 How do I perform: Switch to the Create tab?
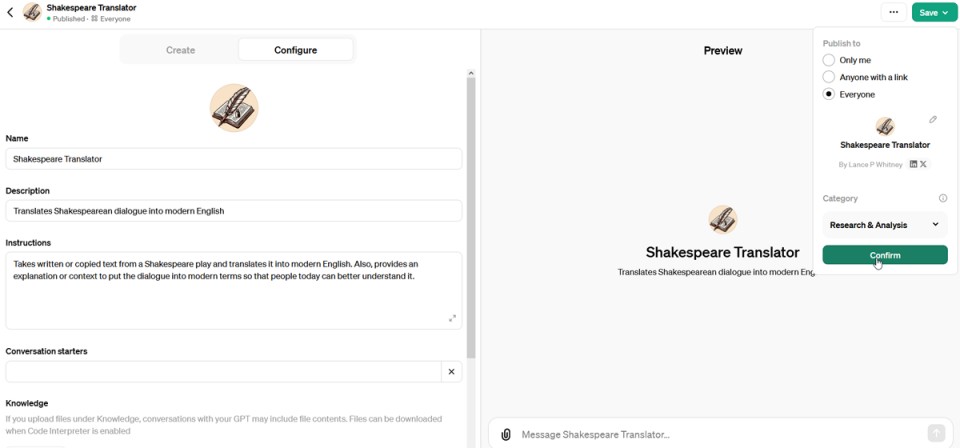coord(180,50)
